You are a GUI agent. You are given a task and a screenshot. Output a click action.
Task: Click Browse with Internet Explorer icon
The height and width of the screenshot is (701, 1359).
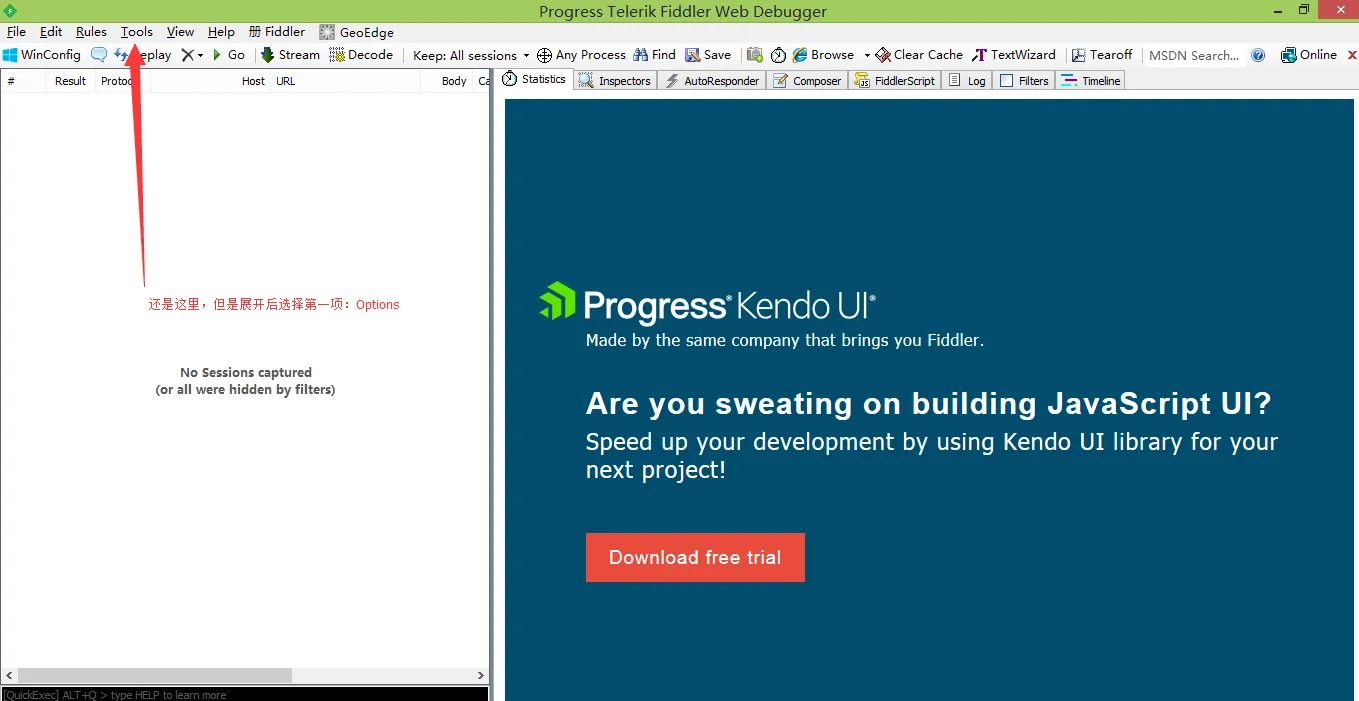pyautogui.click(x=824, y=55)
